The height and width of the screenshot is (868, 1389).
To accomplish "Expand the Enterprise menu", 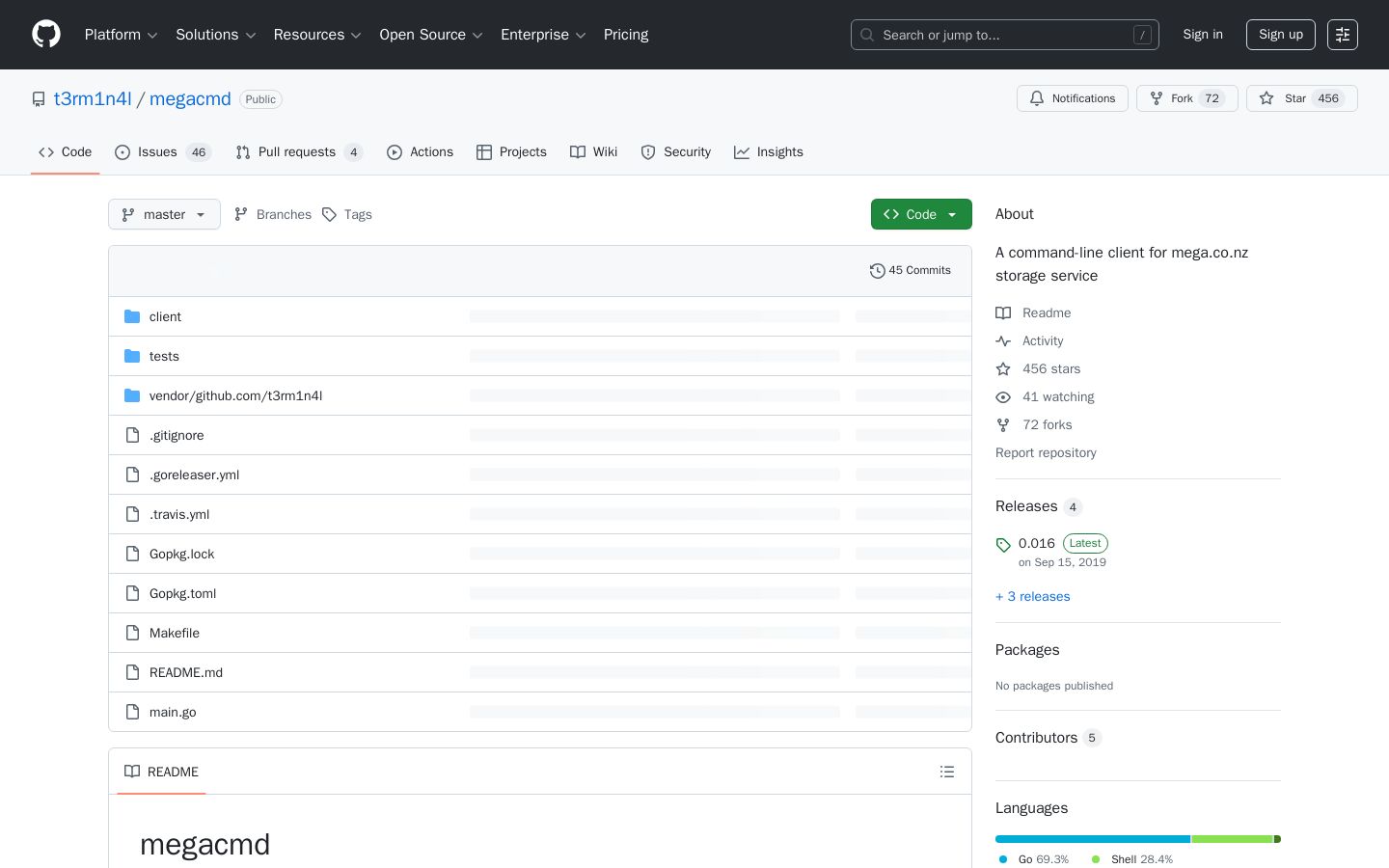I will click(x=544, y=35).
